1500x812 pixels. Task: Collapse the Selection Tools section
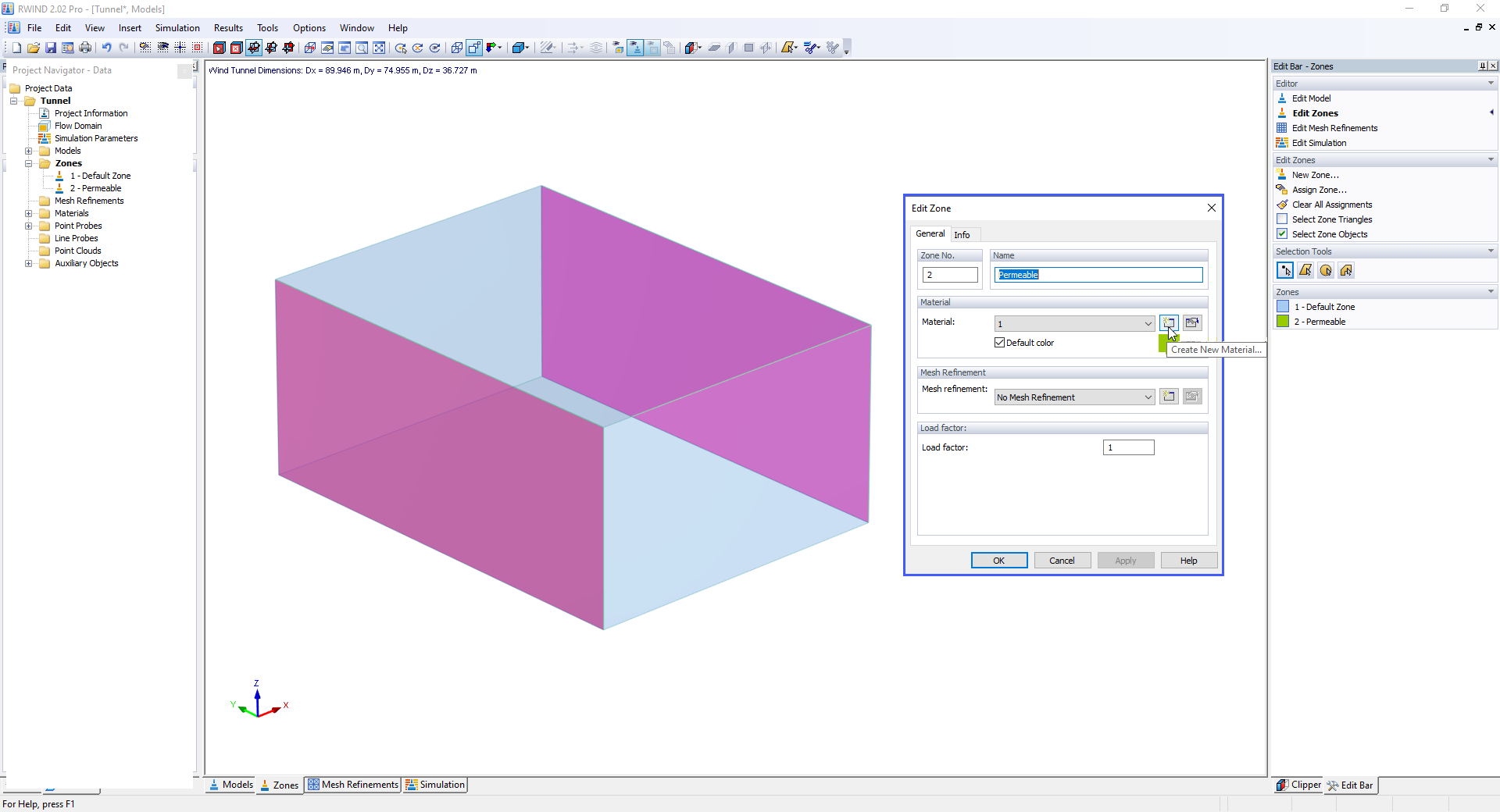tap(1491, 251)
